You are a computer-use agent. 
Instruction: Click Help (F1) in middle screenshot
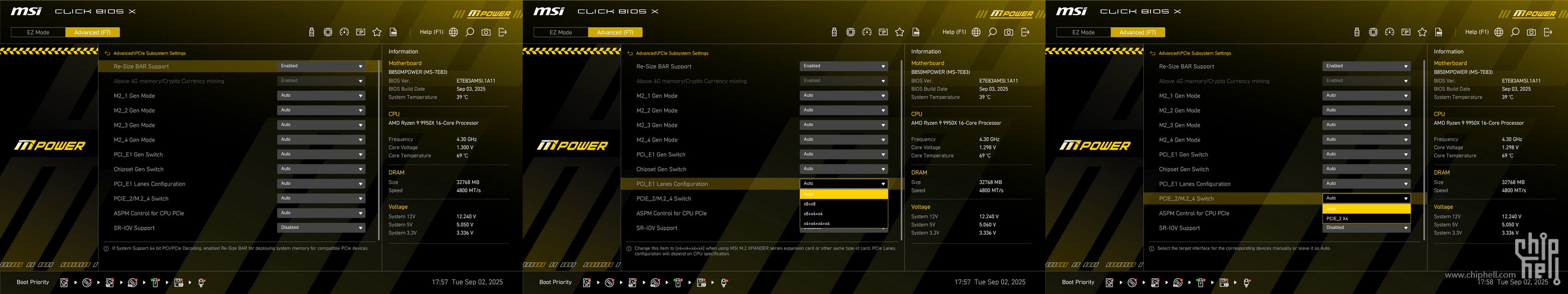coord(954,32)
